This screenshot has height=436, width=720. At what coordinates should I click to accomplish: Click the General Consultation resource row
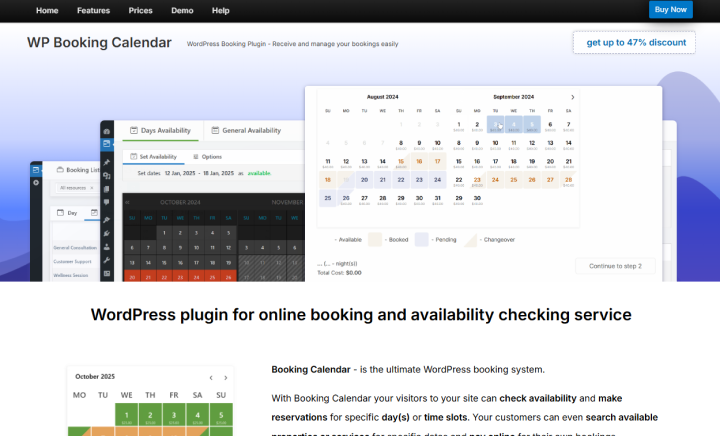pos(75,247)
